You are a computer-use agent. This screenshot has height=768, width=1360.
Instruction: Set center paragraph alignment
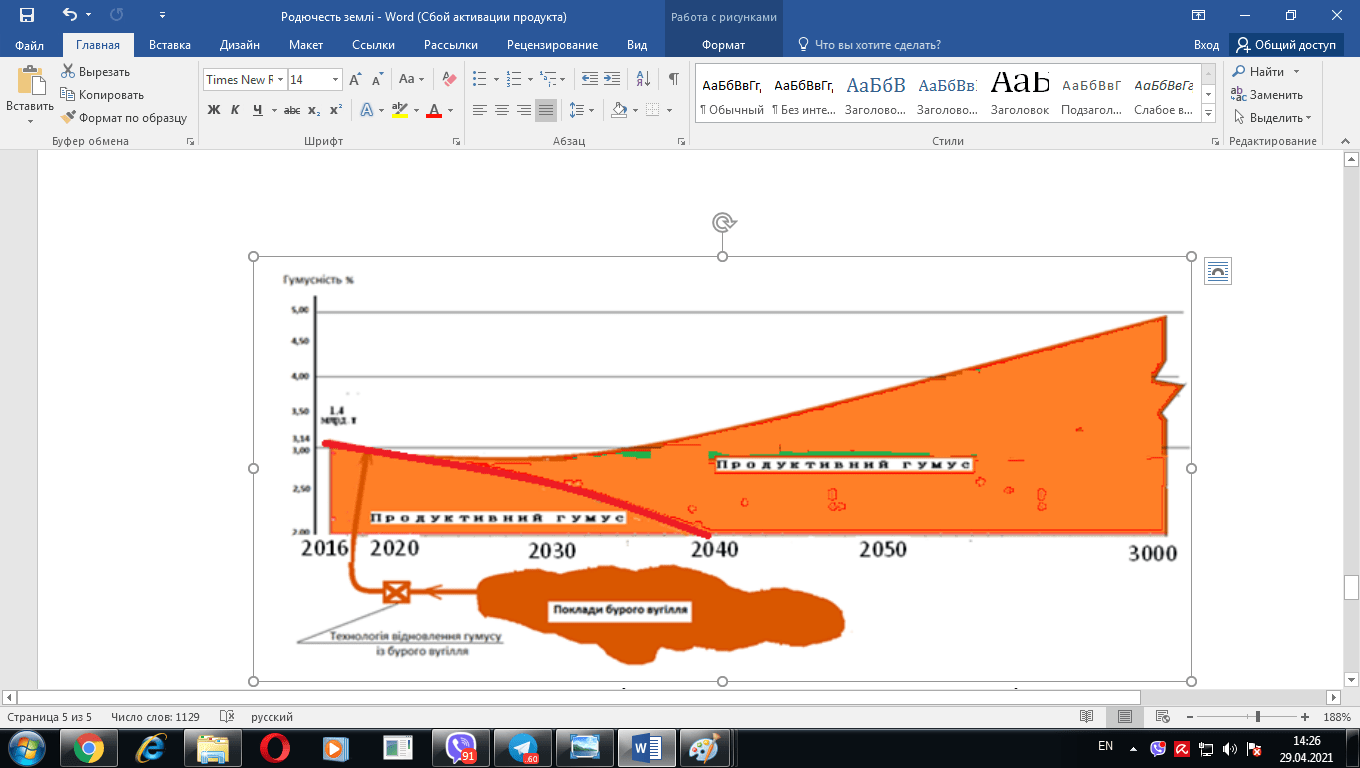502,110
